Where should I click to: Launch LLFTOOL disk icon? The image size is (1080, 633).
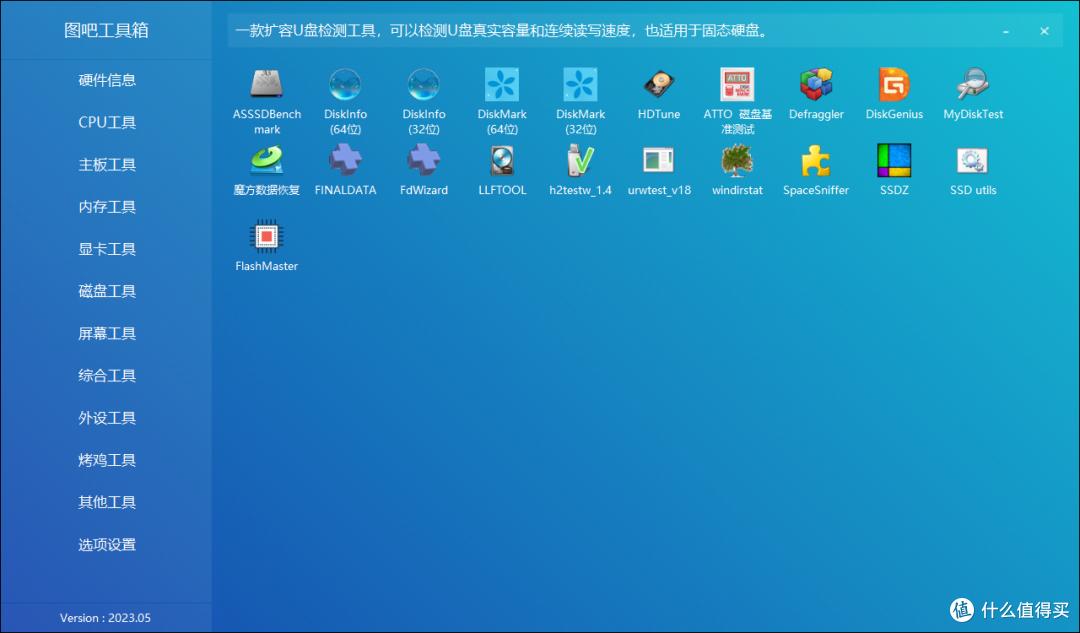point(502,160)
